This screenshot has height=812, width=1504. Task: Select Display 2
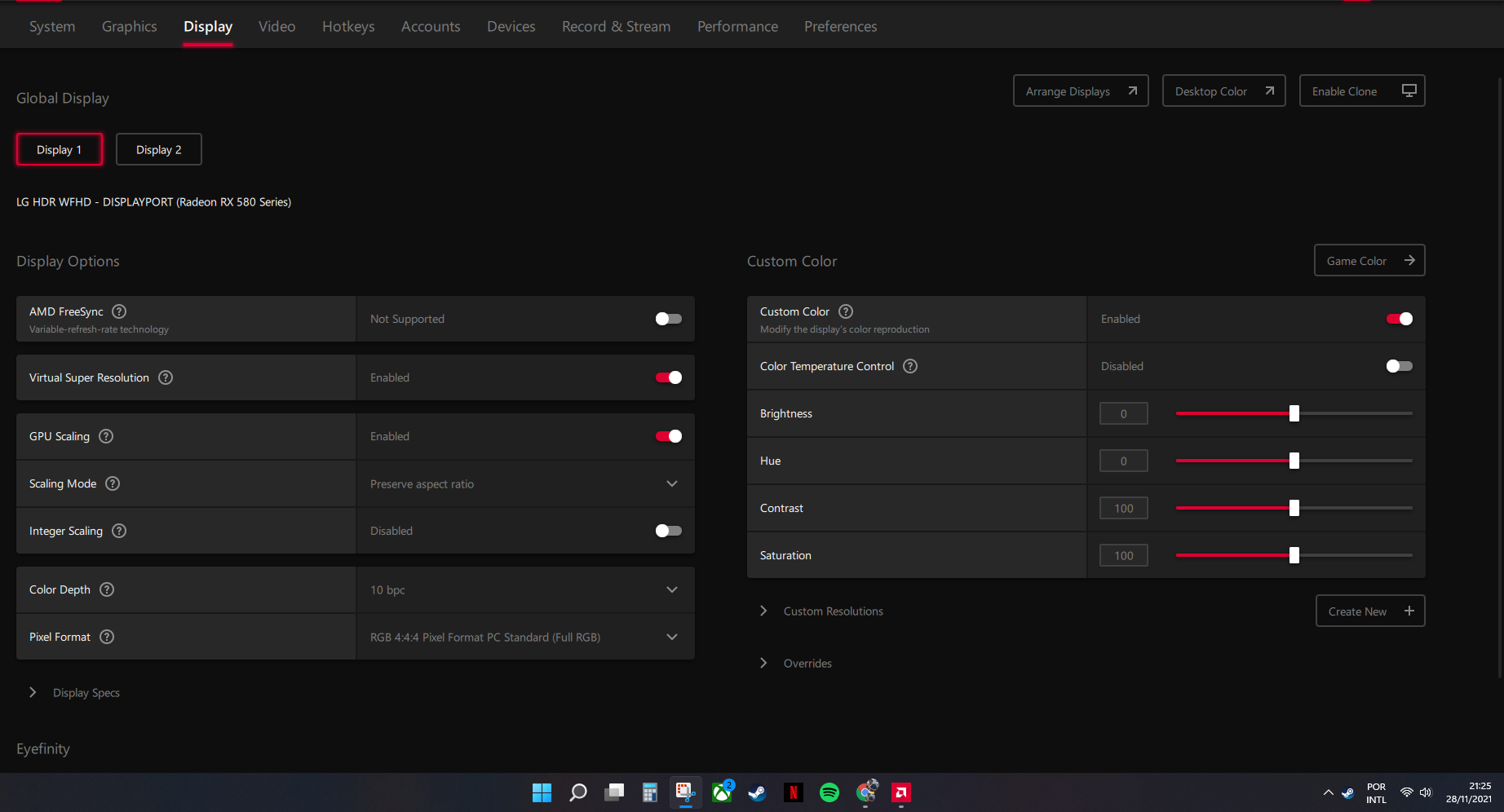(x=159, y=149)
